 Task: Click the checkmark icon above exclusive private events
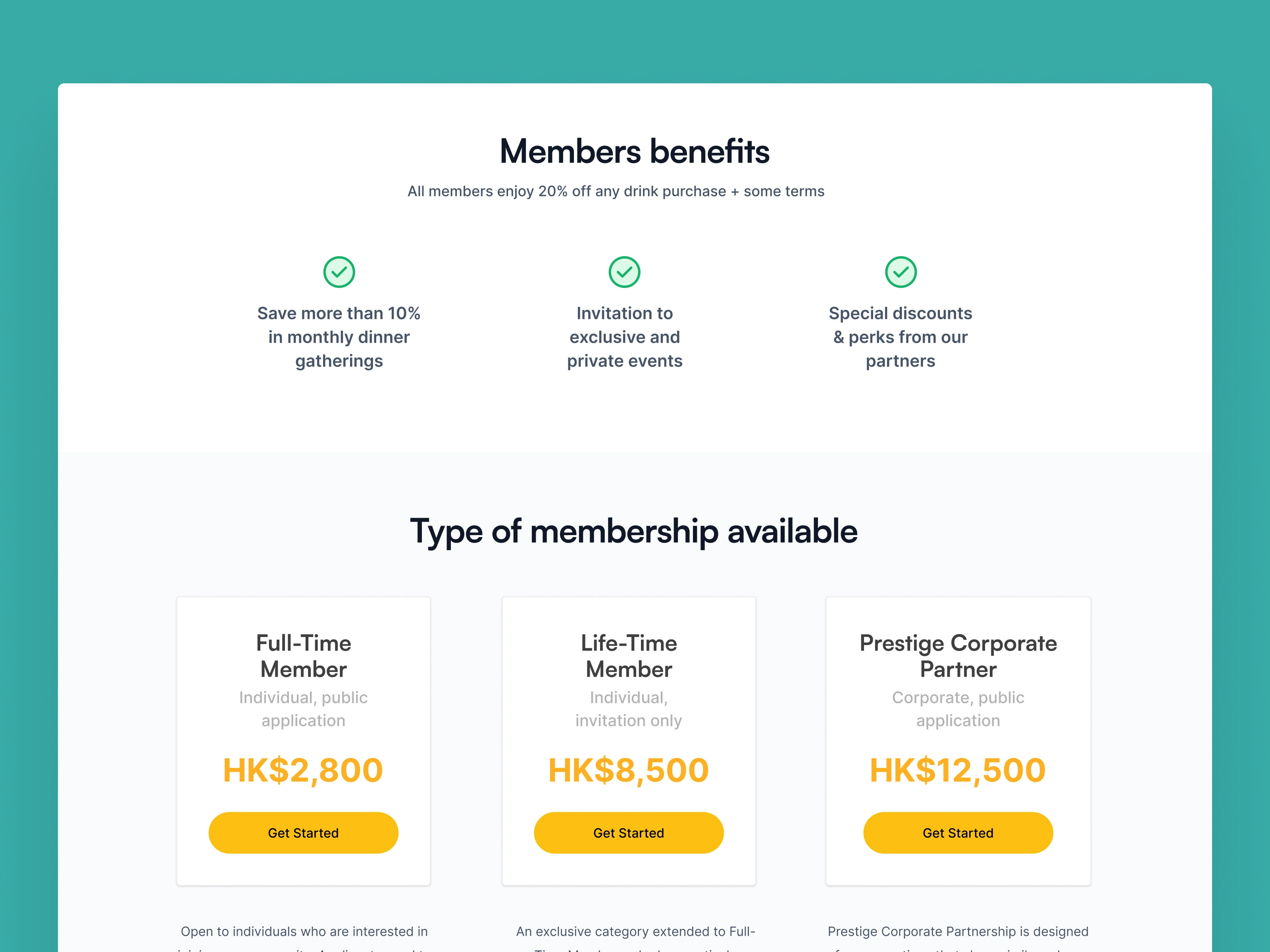624,272
